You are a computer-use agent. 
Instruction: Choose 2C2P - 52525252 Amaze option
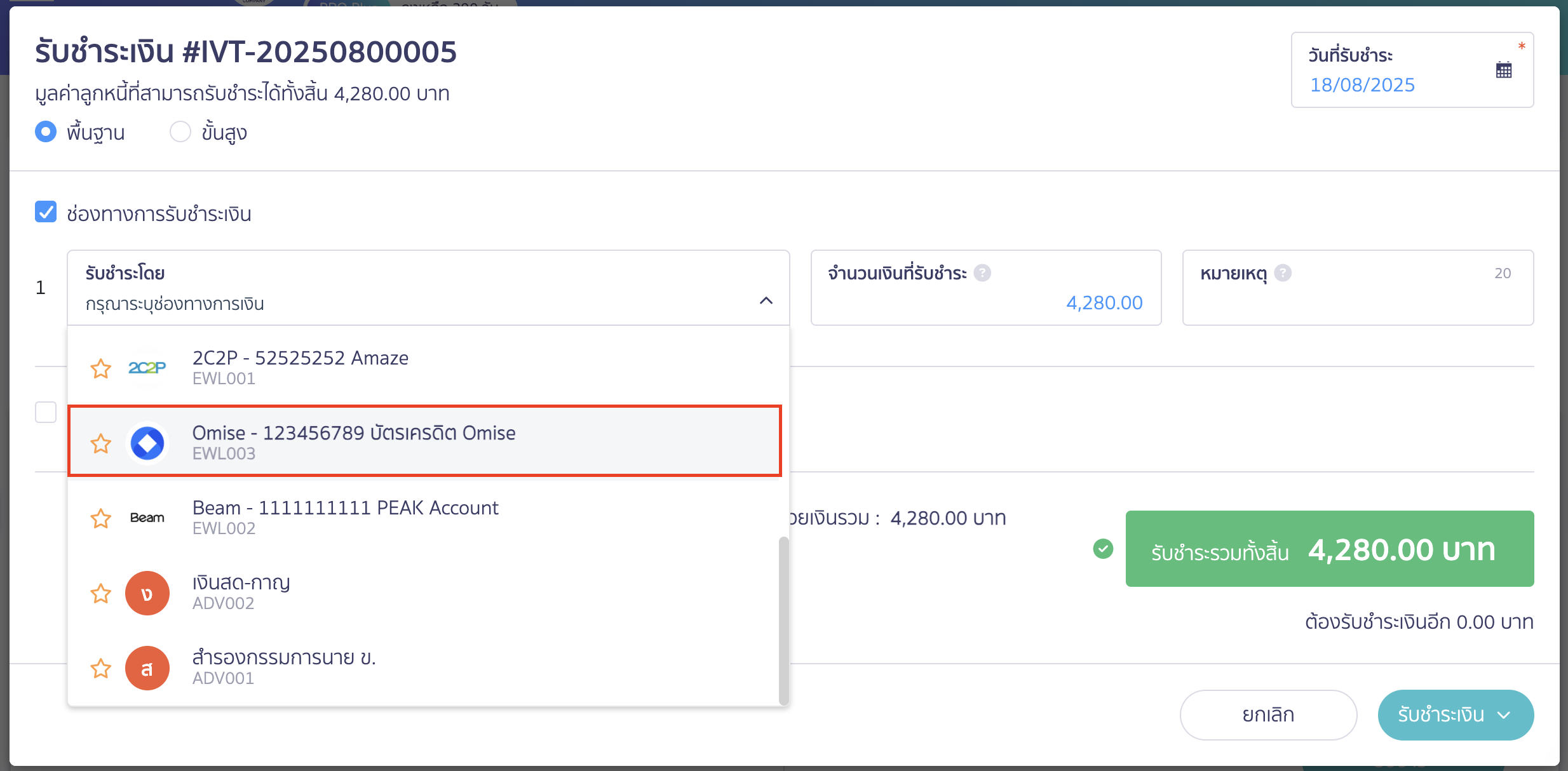tap(424, 368)
